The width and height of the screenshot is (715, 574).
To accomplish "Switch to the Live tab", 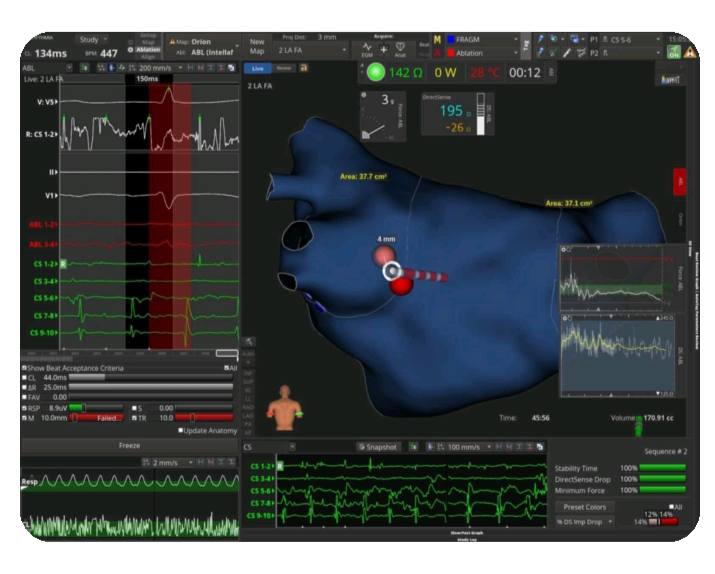I will [x=256, y=68].
